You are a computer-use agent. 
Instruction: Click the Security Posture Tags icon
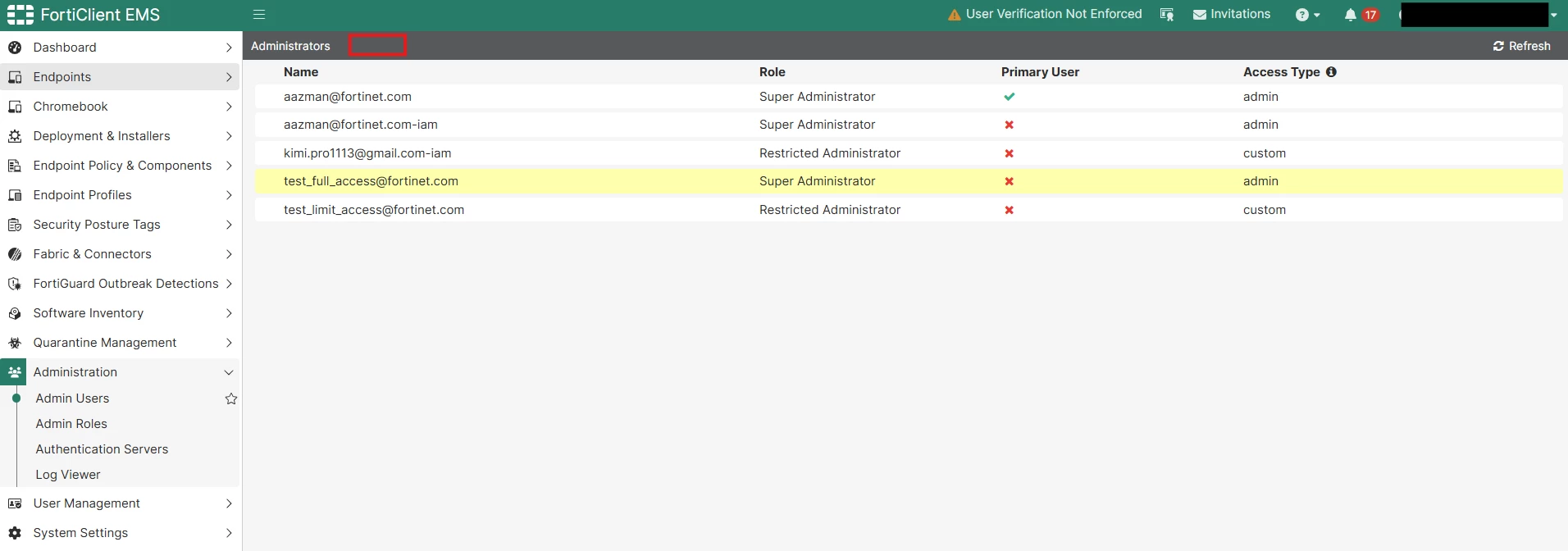point(15,225)
